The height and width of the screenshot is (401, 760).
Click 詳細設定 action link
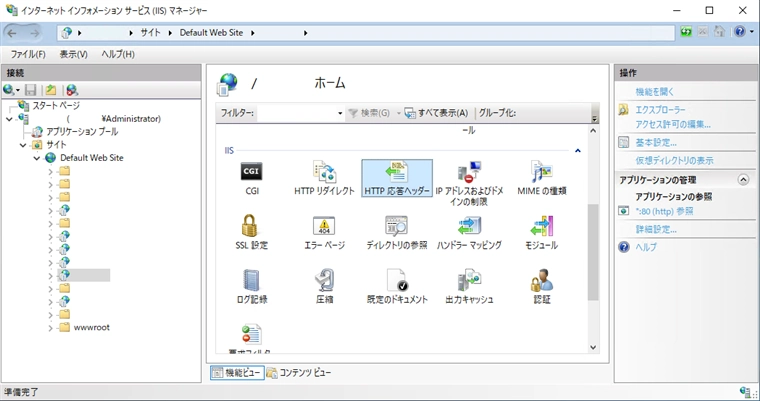[656, 229]
